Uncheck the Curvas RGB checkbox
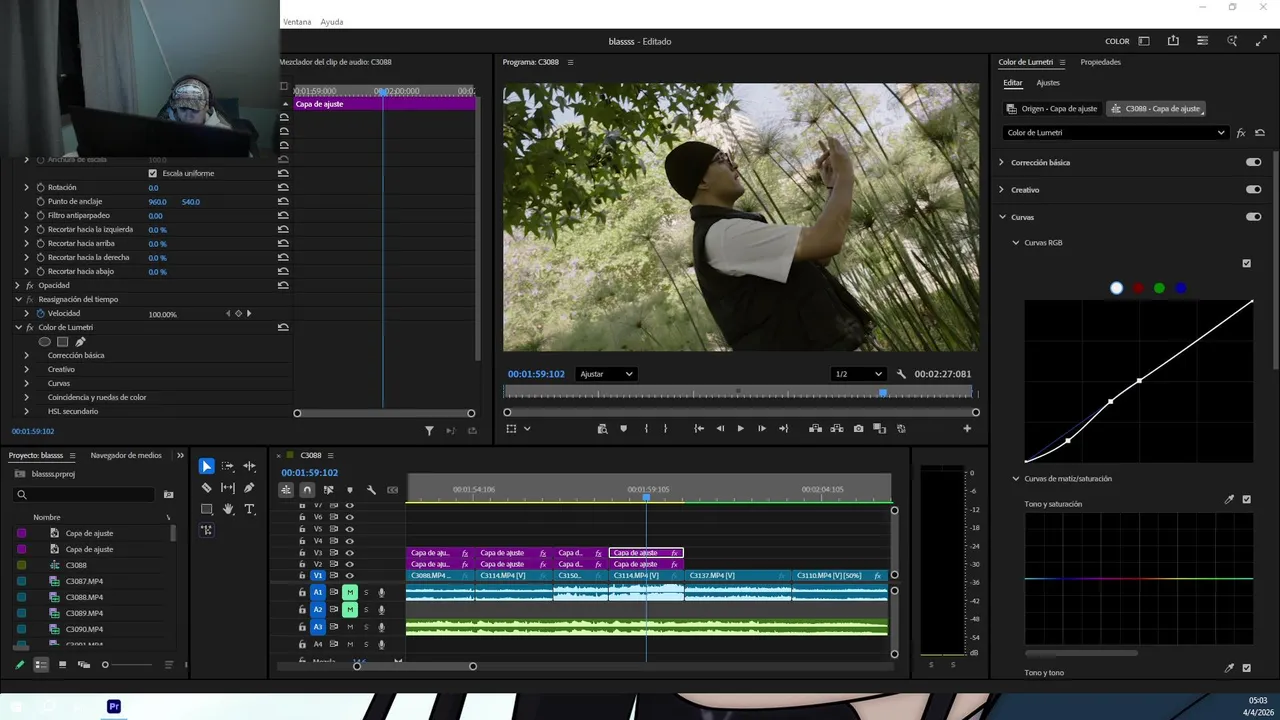 (x=1246, y=264)
